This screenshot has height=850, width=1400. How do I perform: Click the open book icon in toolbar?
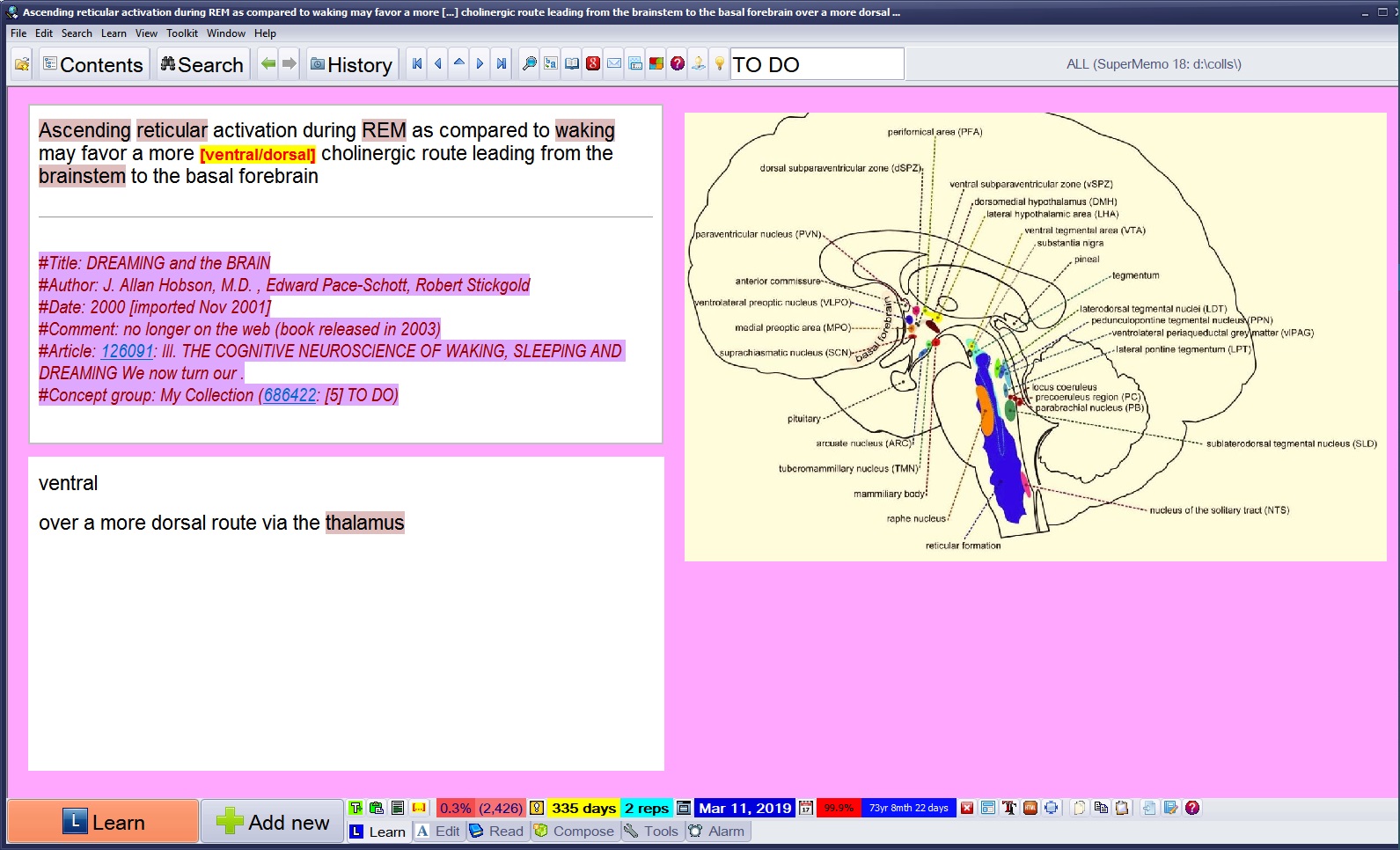572,64
